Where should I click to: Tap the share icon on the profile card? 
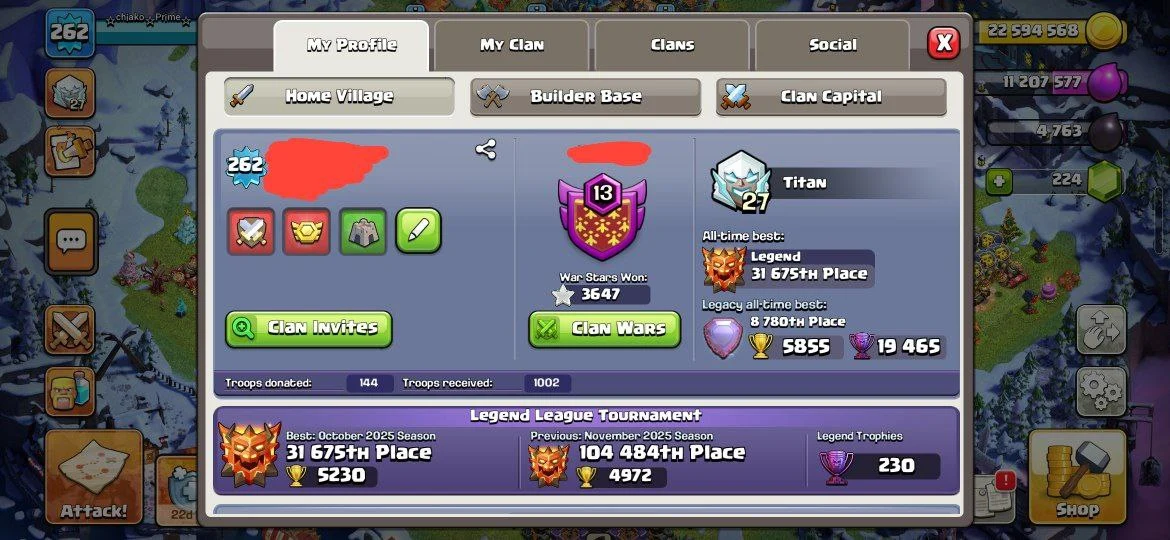point(486,150)
